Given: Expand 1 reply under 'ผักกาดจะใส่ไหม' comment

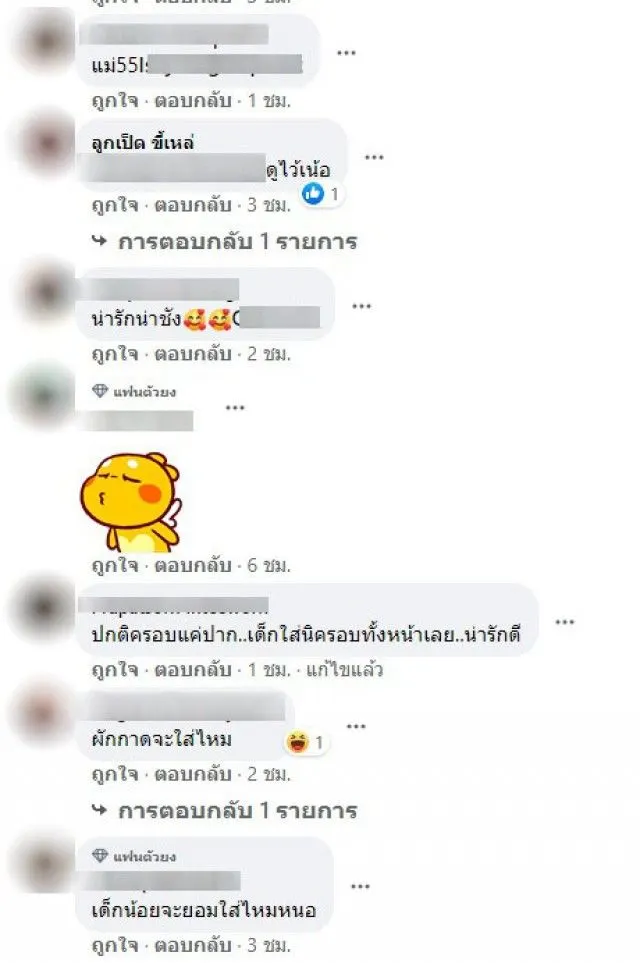Looking at the screenshot, I should [225, 811].
